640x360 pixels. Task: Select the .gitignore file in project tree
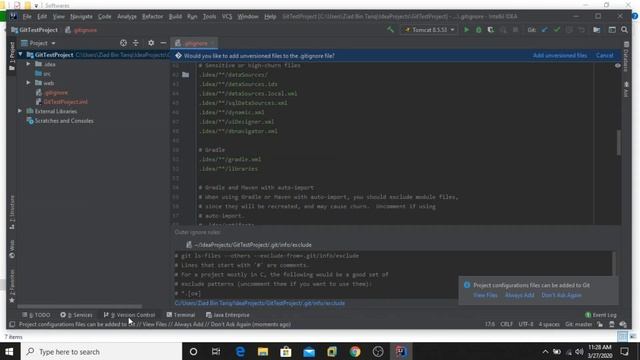coord(56,92)
